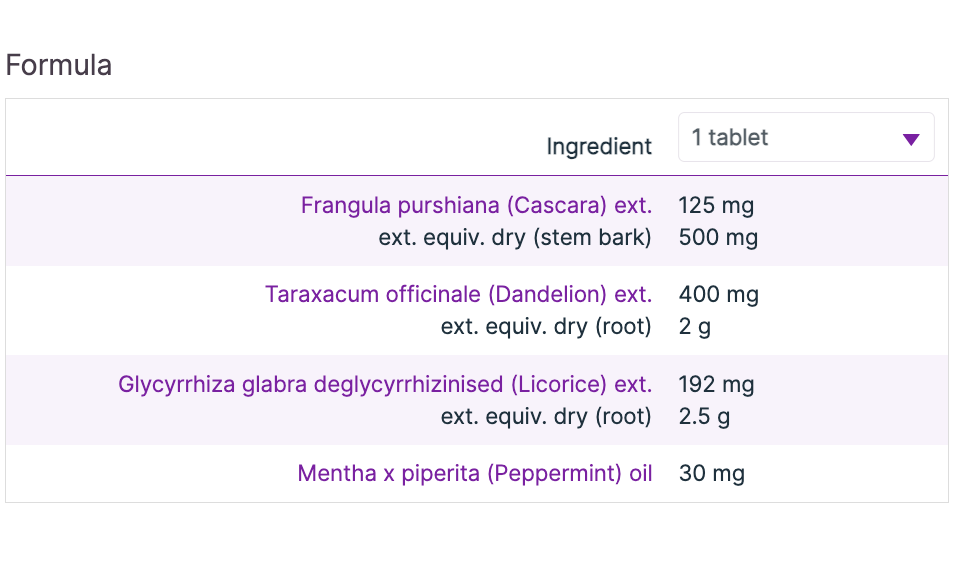Select the 2 g root equivalent value

694,327
